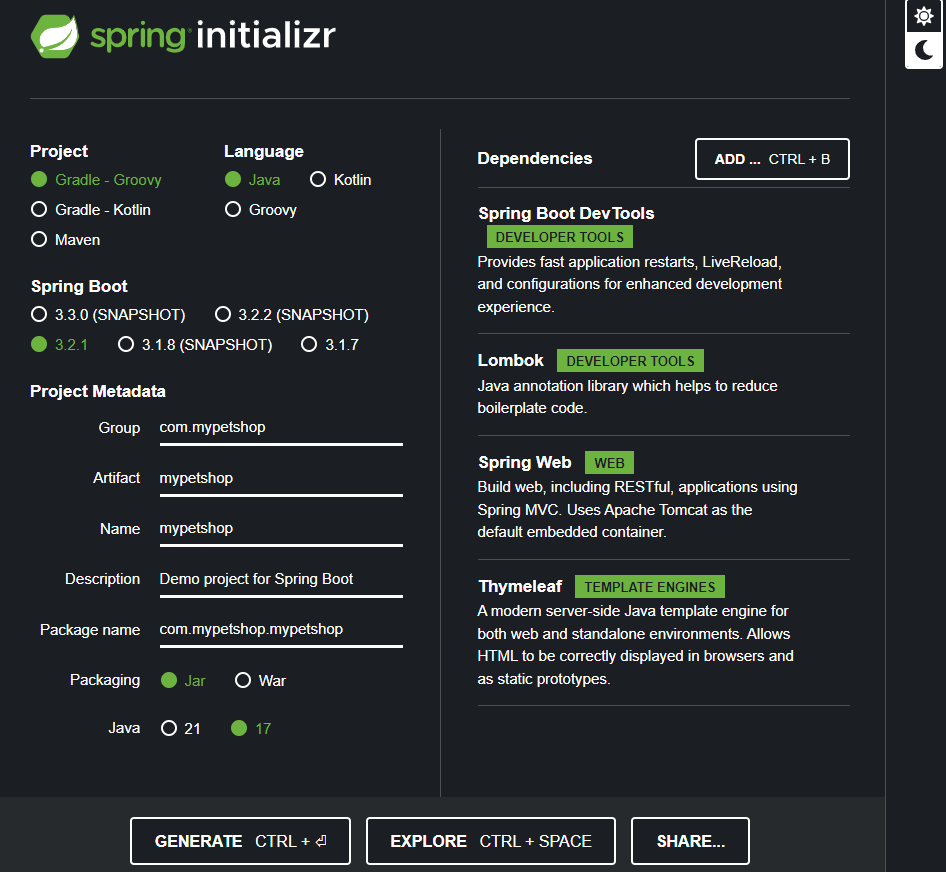This screenshot has height=872, width=946.
Task: Select Maven project type
Action: pos(66,240)
